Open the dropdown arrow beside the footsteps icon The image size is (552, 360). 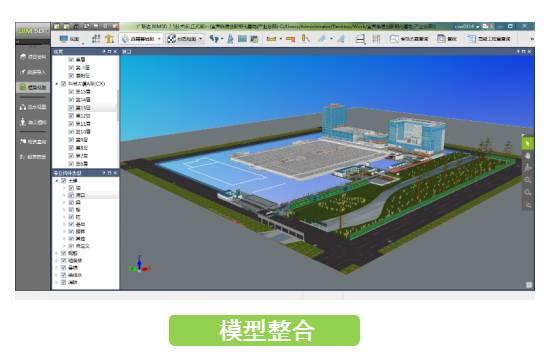point(222,39)
